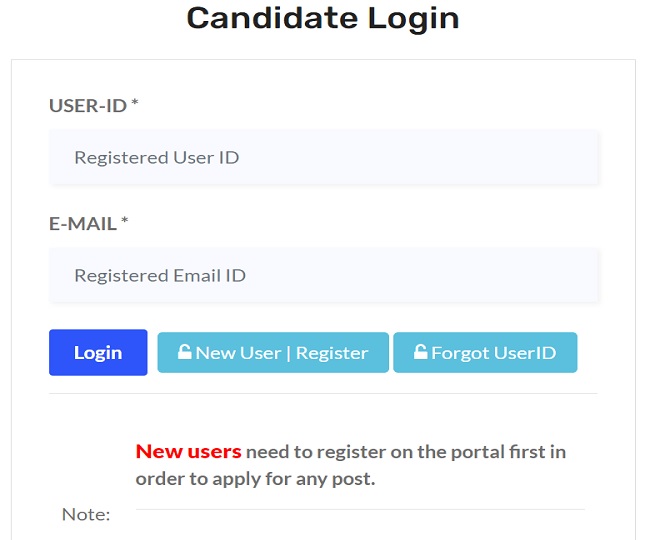The height and width of the screenshot is (540, 650).
Task: Click the unlock icon beside Forgot UserID
Action: coord(420,352)
